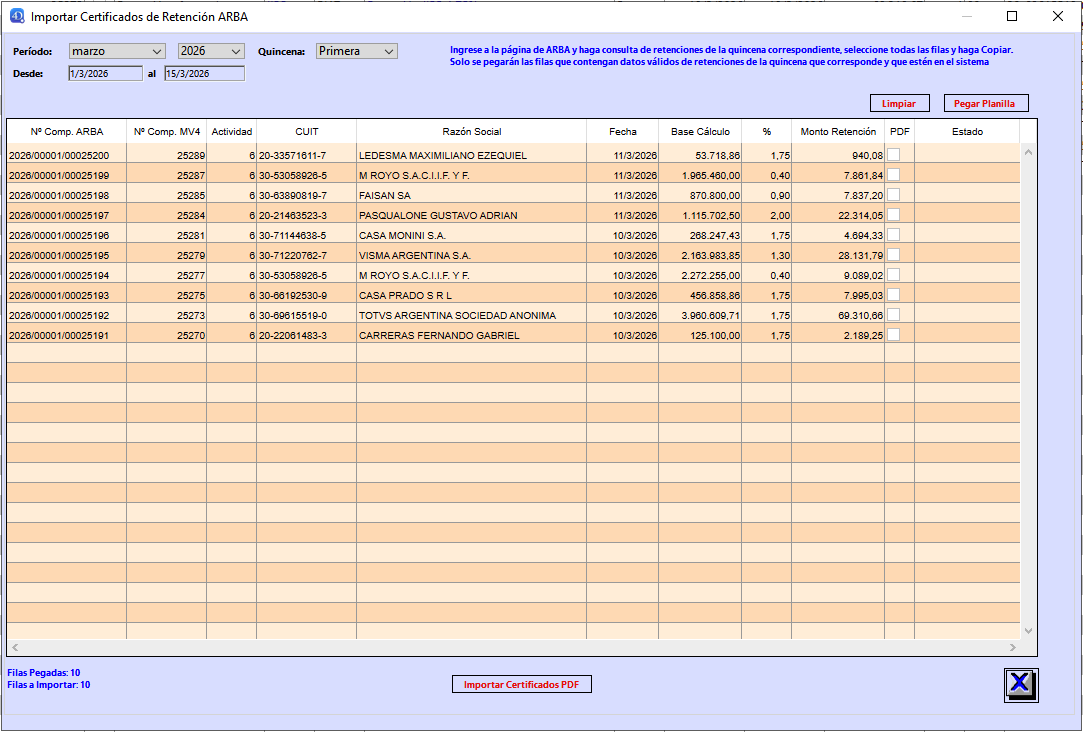Click Importar Certificados PDF button
The height and width of the screenshot is (732, 1083).
(x=522, y=685)
